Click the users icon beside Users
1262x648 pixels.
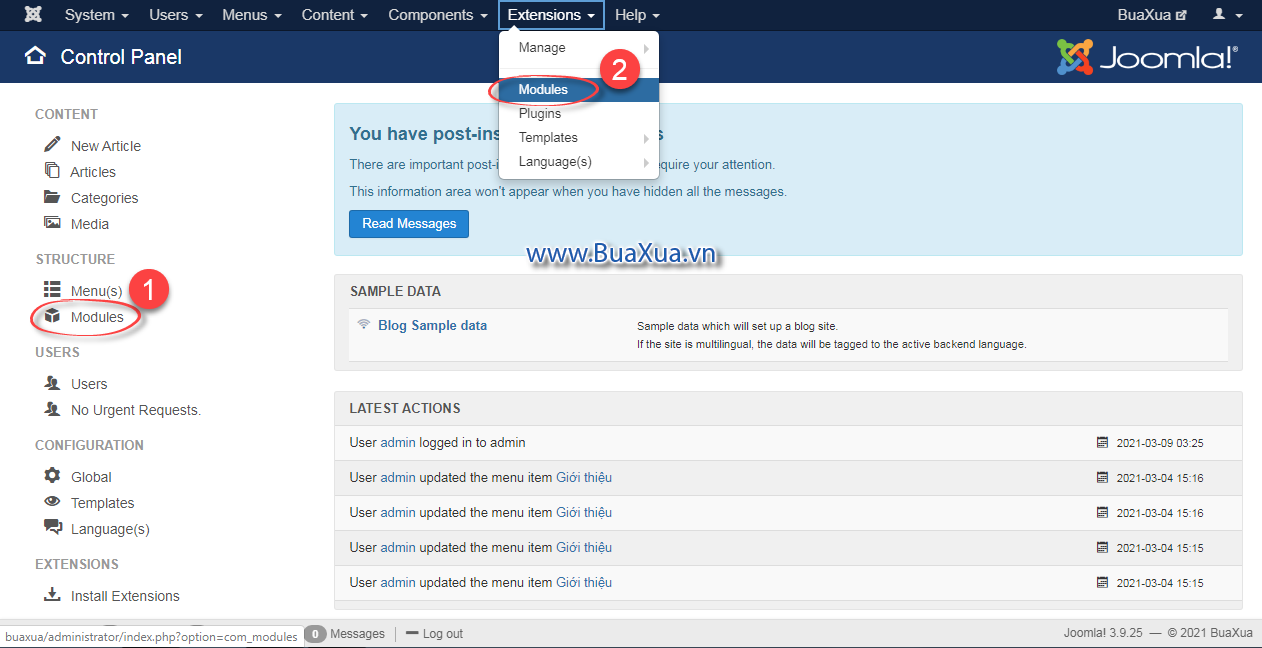52,383
